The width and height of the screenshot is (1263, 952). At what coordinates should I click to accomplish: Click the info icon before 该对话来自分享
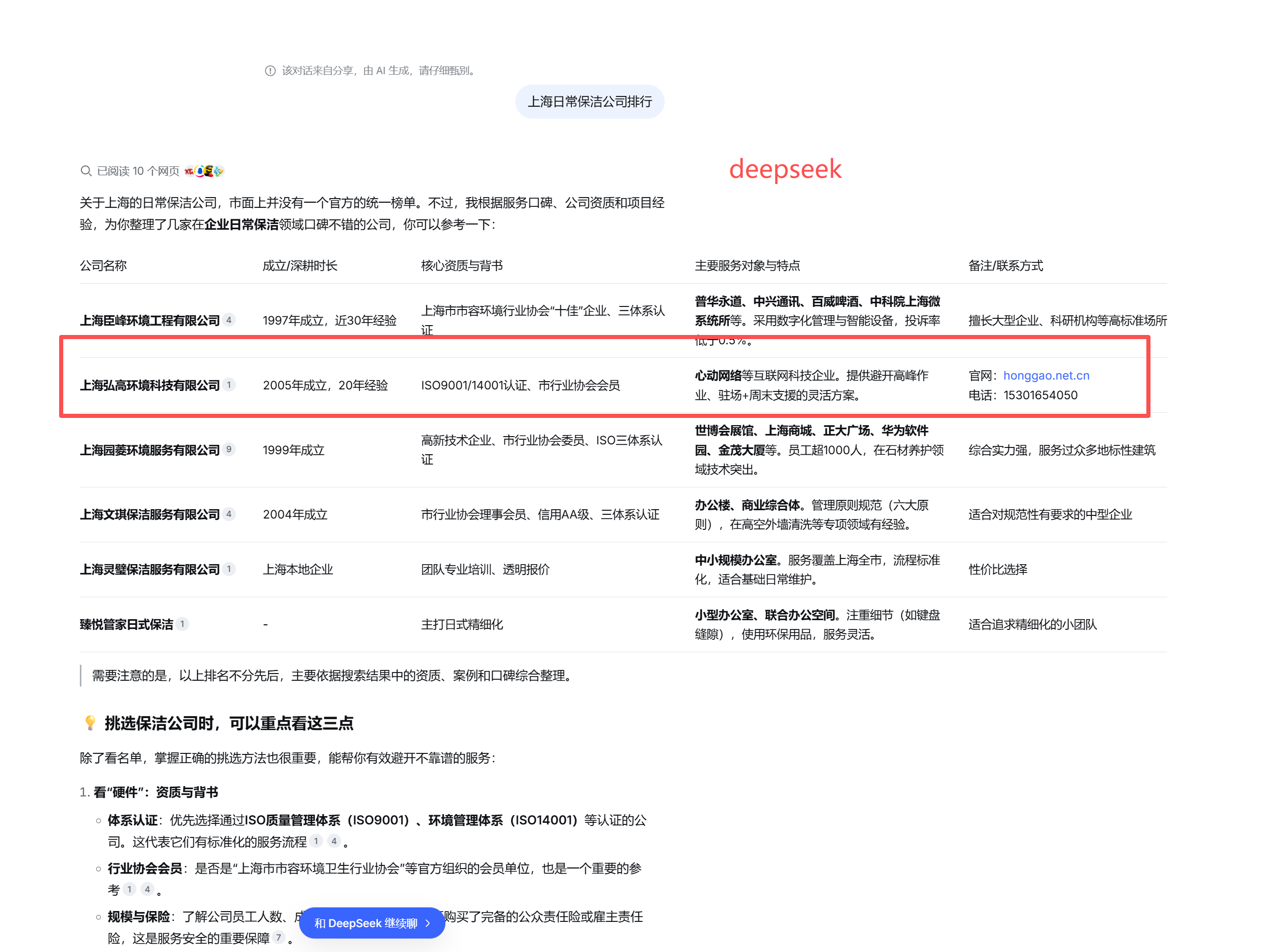click(270, 71)
